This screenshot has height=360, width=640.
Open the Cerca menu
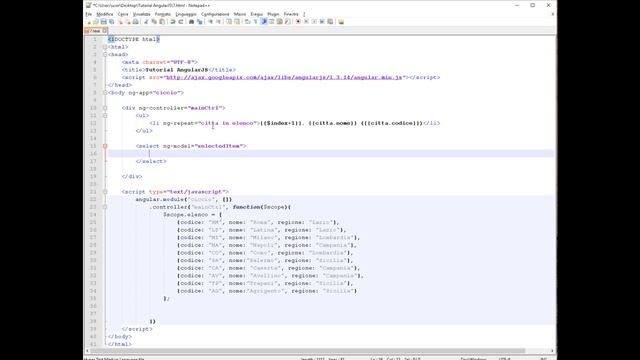[x=123, y=14]
